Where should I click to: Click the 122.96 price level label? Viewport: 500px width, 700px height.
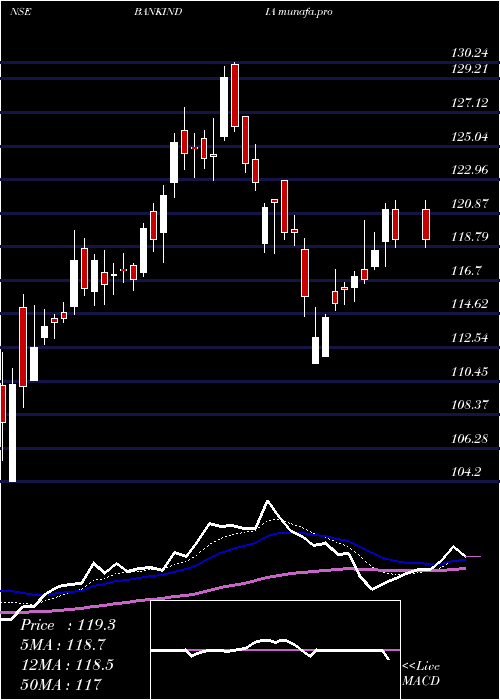pyautogui.click(x=469, y=170)
